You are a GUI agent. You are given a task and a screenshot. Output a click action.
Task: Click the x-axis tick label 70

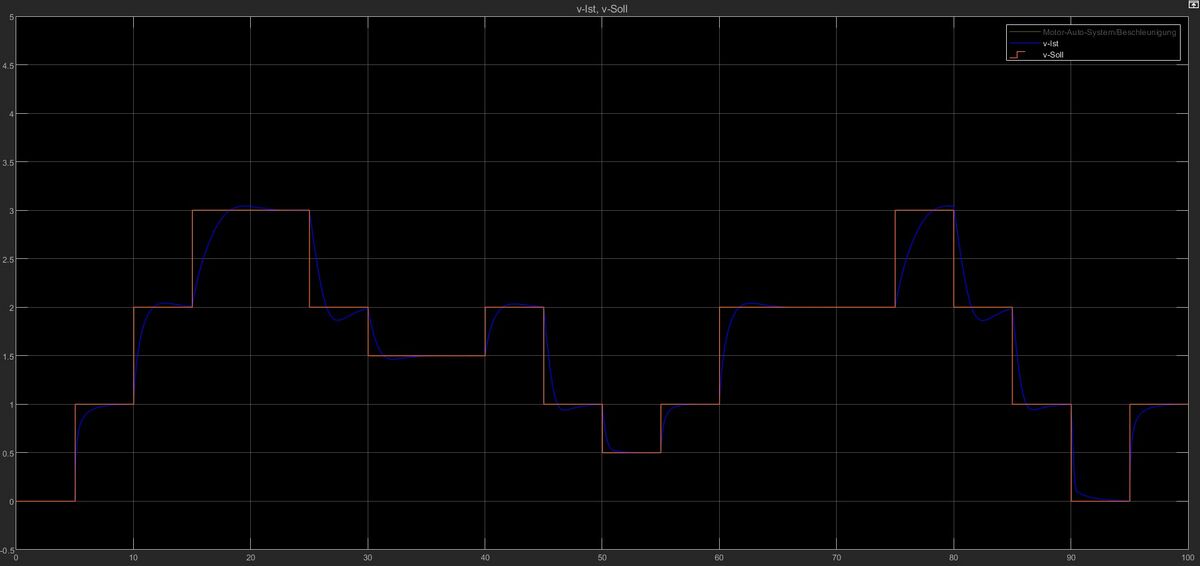(x=836, y=558)
